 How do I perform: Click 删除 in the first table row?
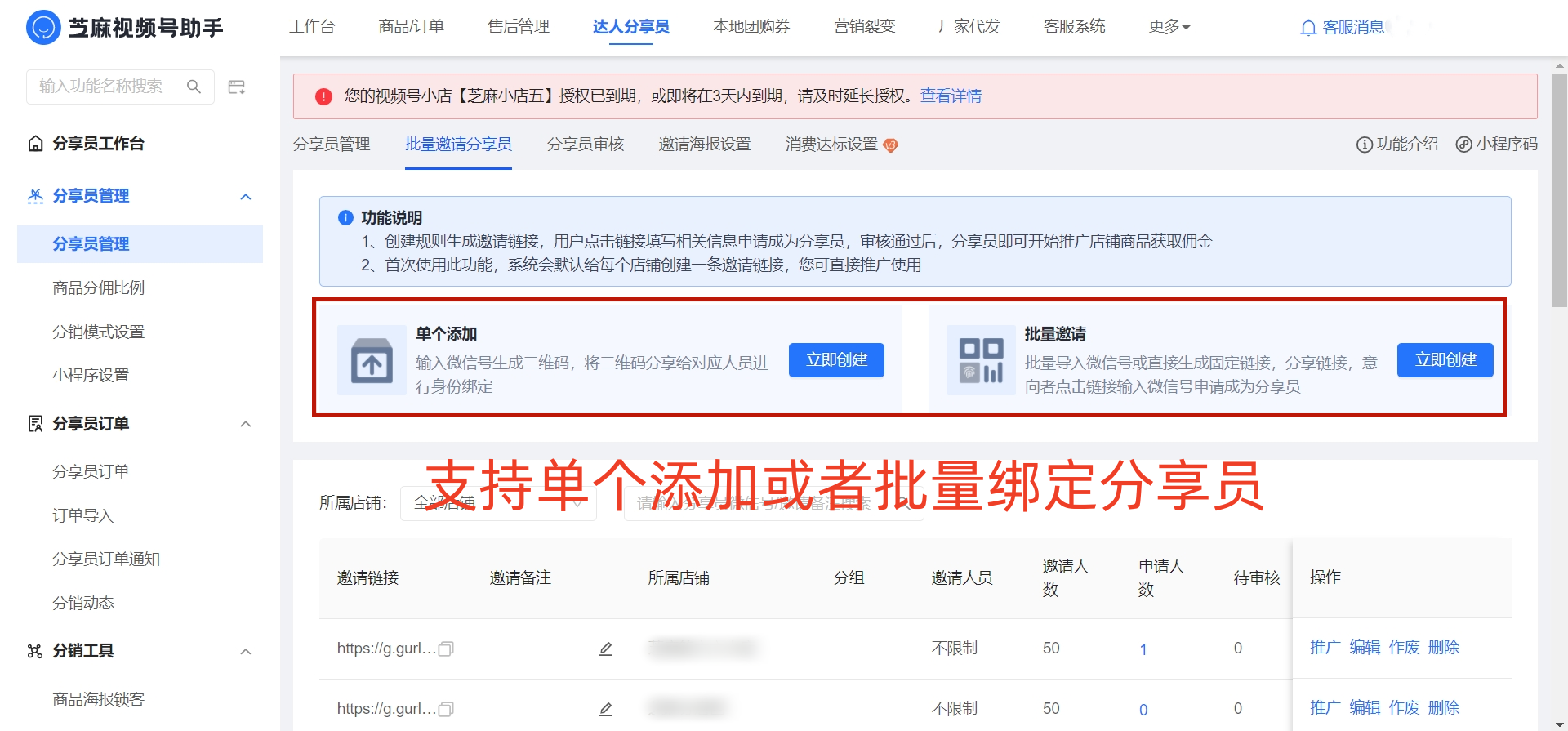click(1444, 648)
